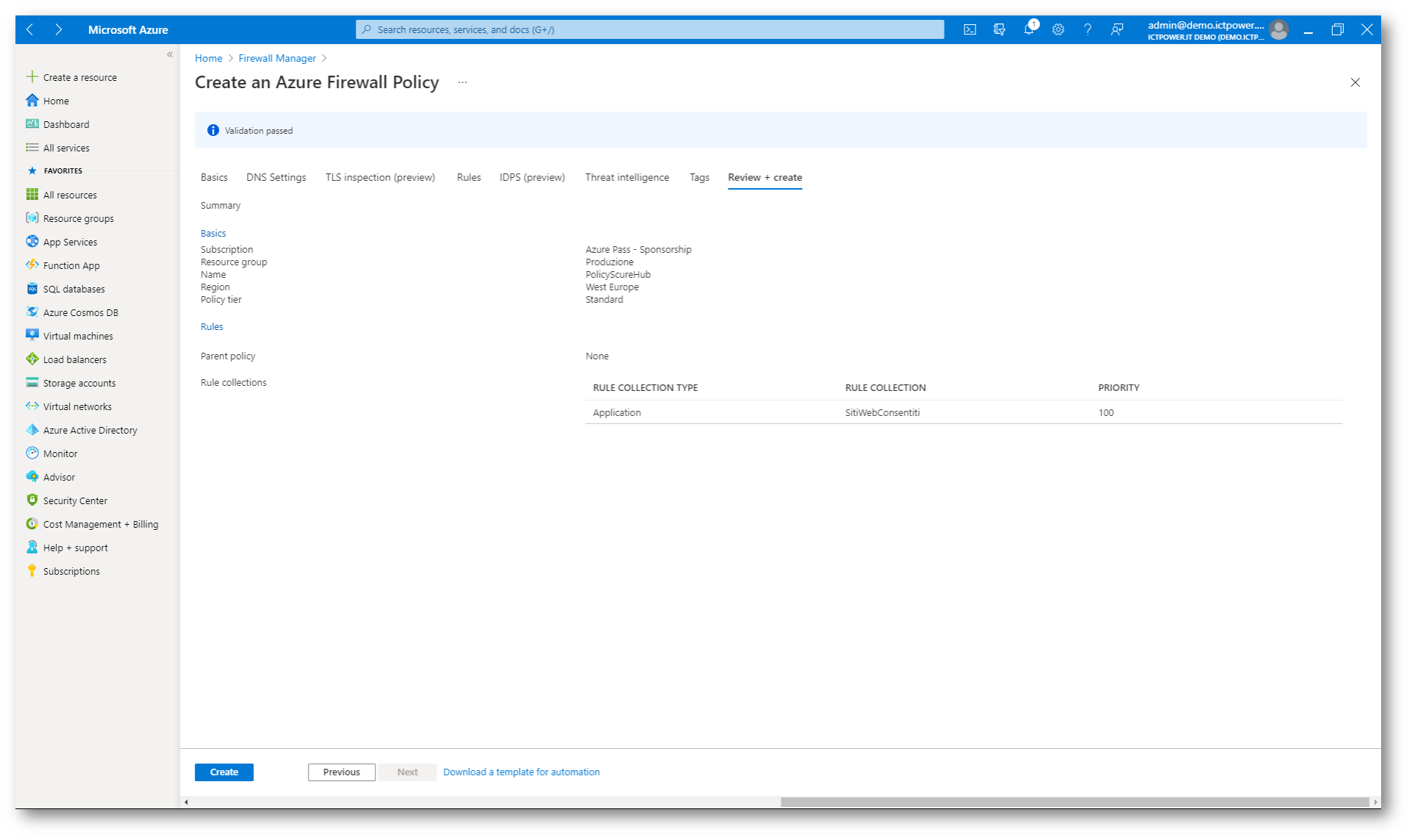Click the Create button

click(x=223, y=772)
